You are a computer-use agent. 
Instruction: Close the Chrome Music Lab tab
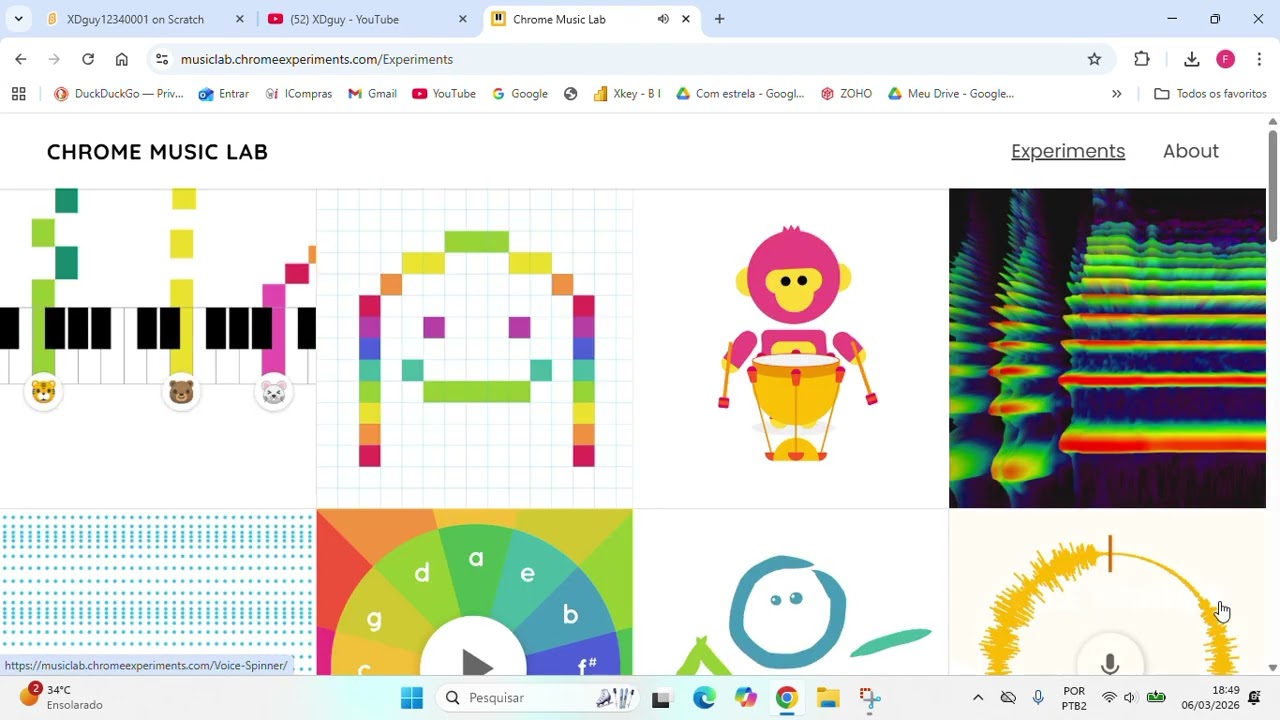point(685,19)
